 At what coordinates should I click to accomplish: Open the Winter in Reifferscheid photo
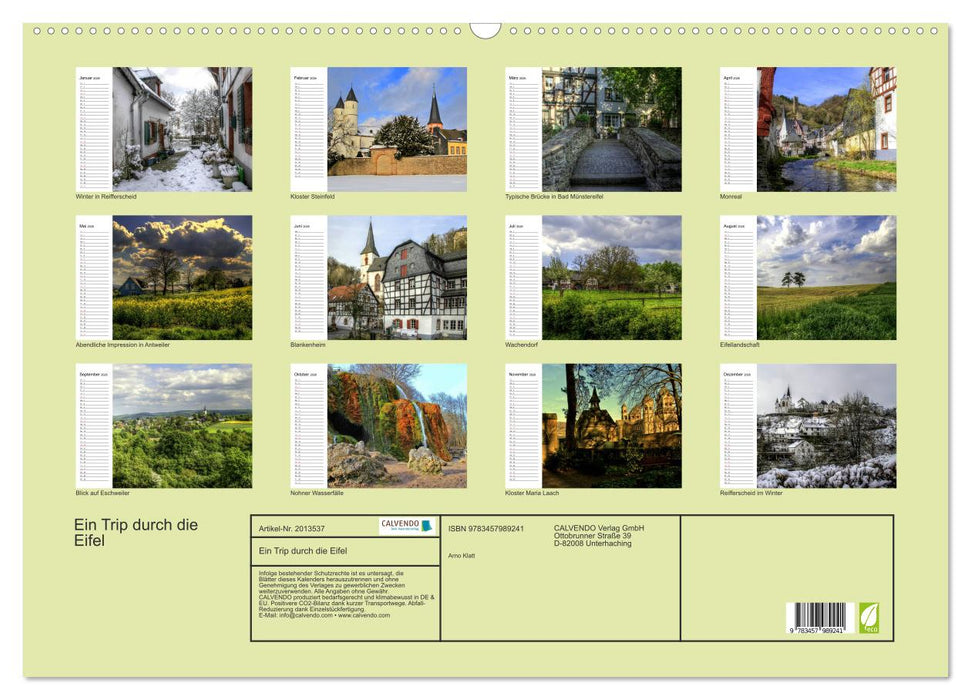tap(181, 129)
